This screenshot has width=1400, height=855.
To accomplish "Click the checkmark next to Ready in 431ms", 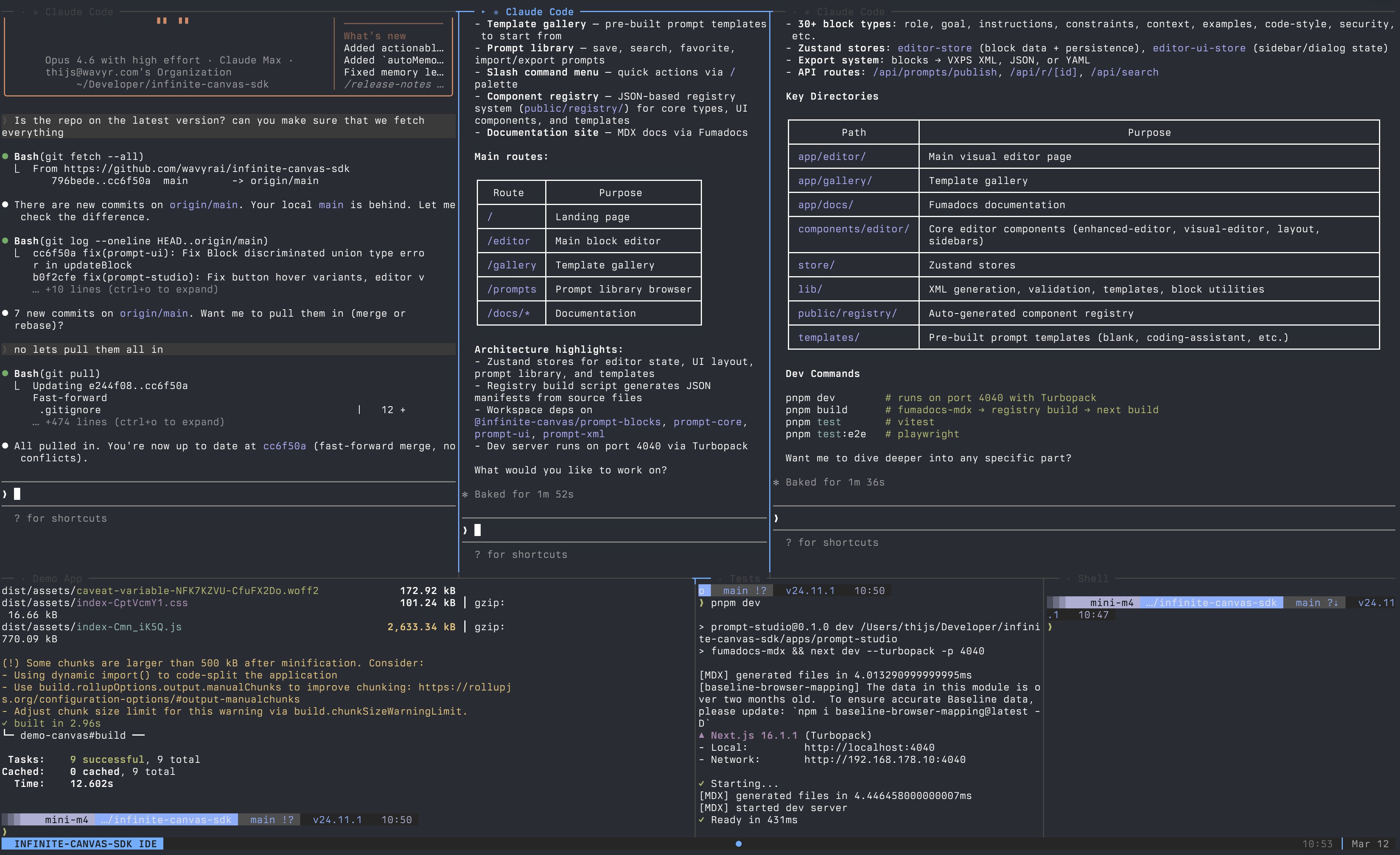I will coord(702,820).
